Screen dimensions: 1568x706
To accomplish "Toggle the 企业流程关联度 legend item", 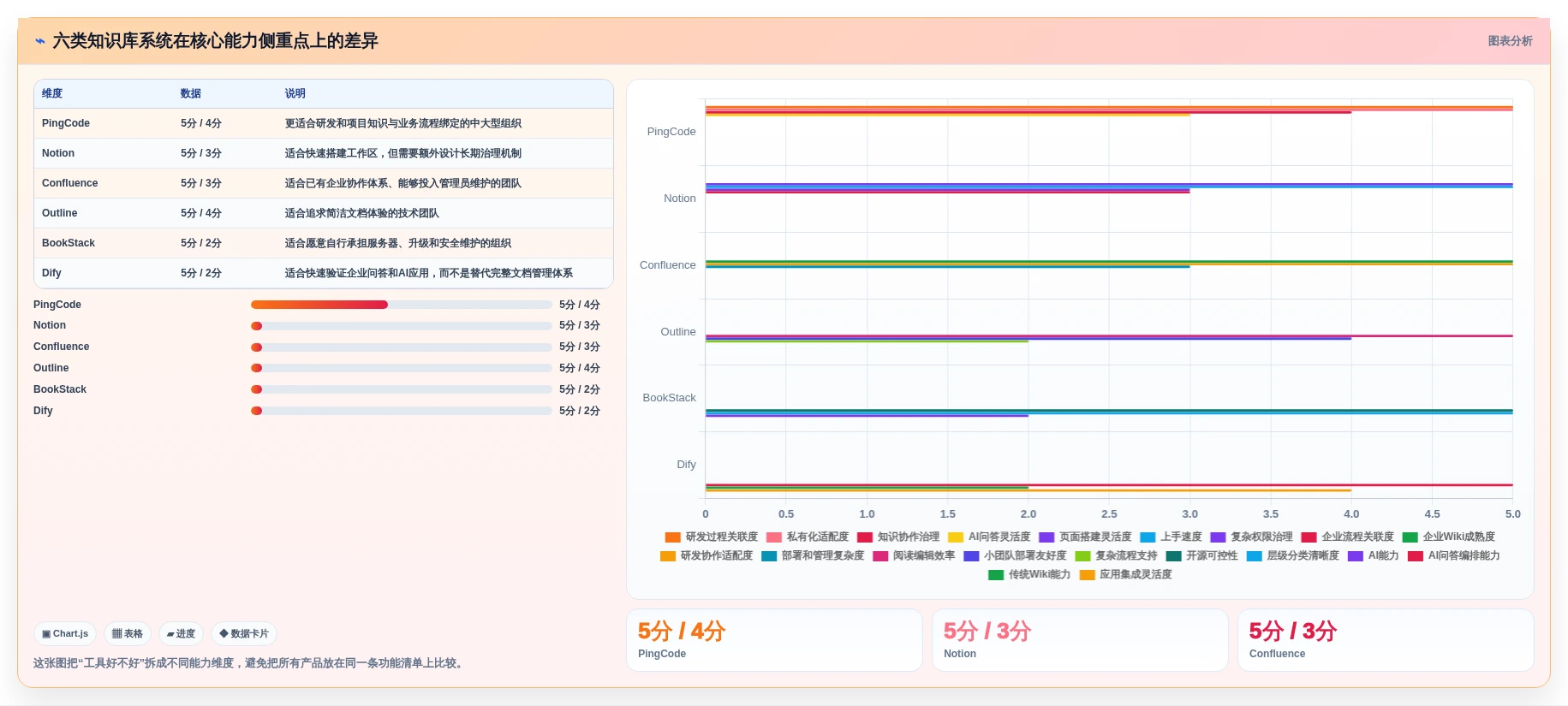I will (1347, 537).
